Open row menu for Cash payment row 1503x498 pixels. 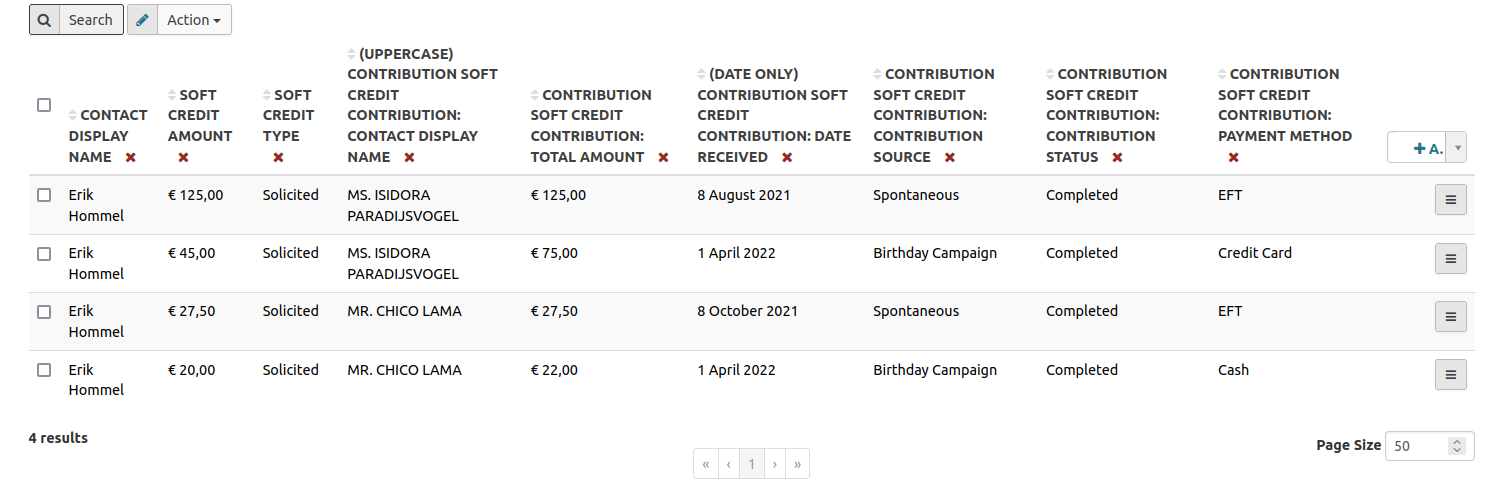tap(1450, 375)
